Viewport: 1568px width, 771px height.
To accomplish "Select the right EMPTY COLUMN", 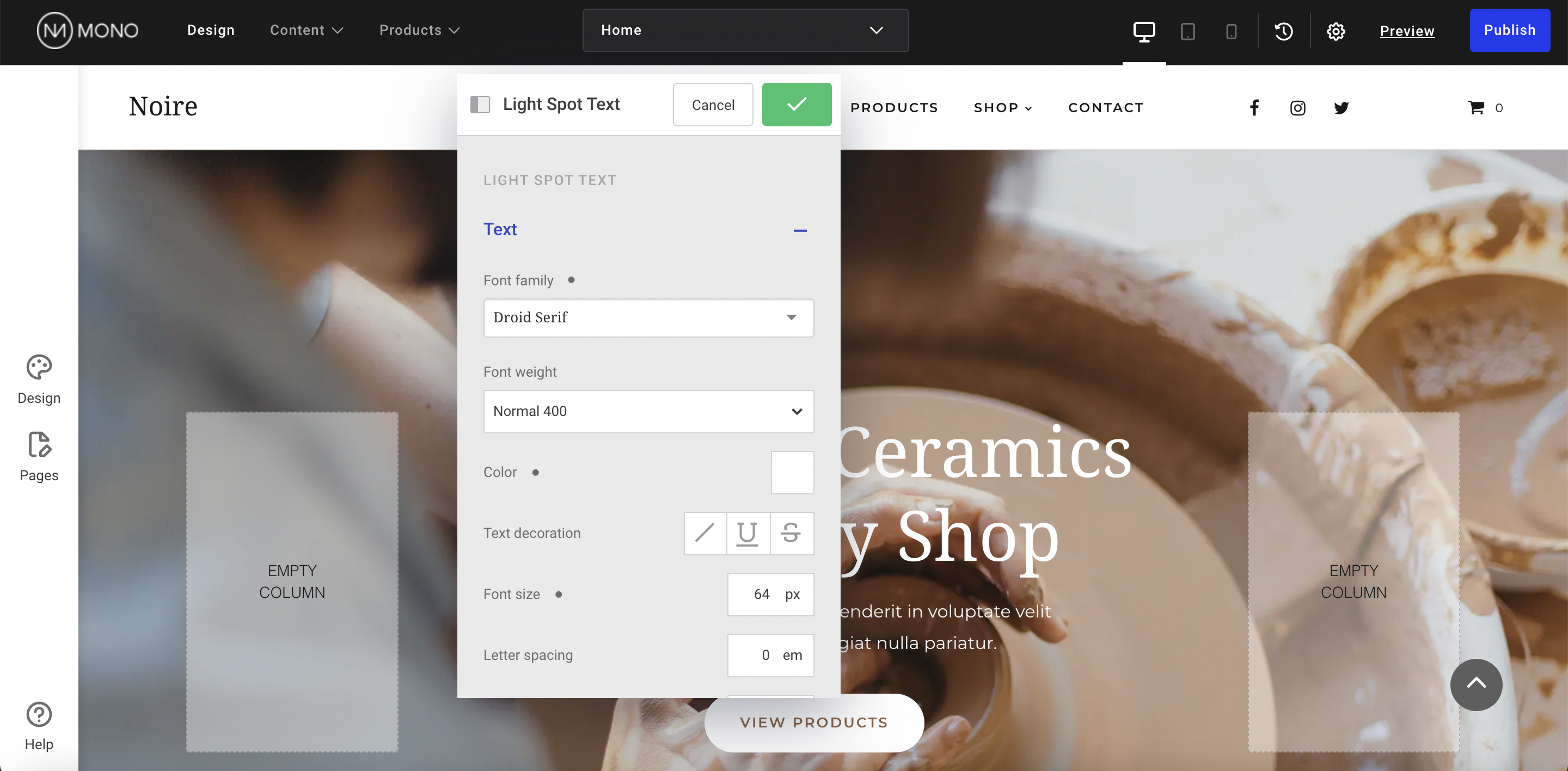I will point(1353,582).
